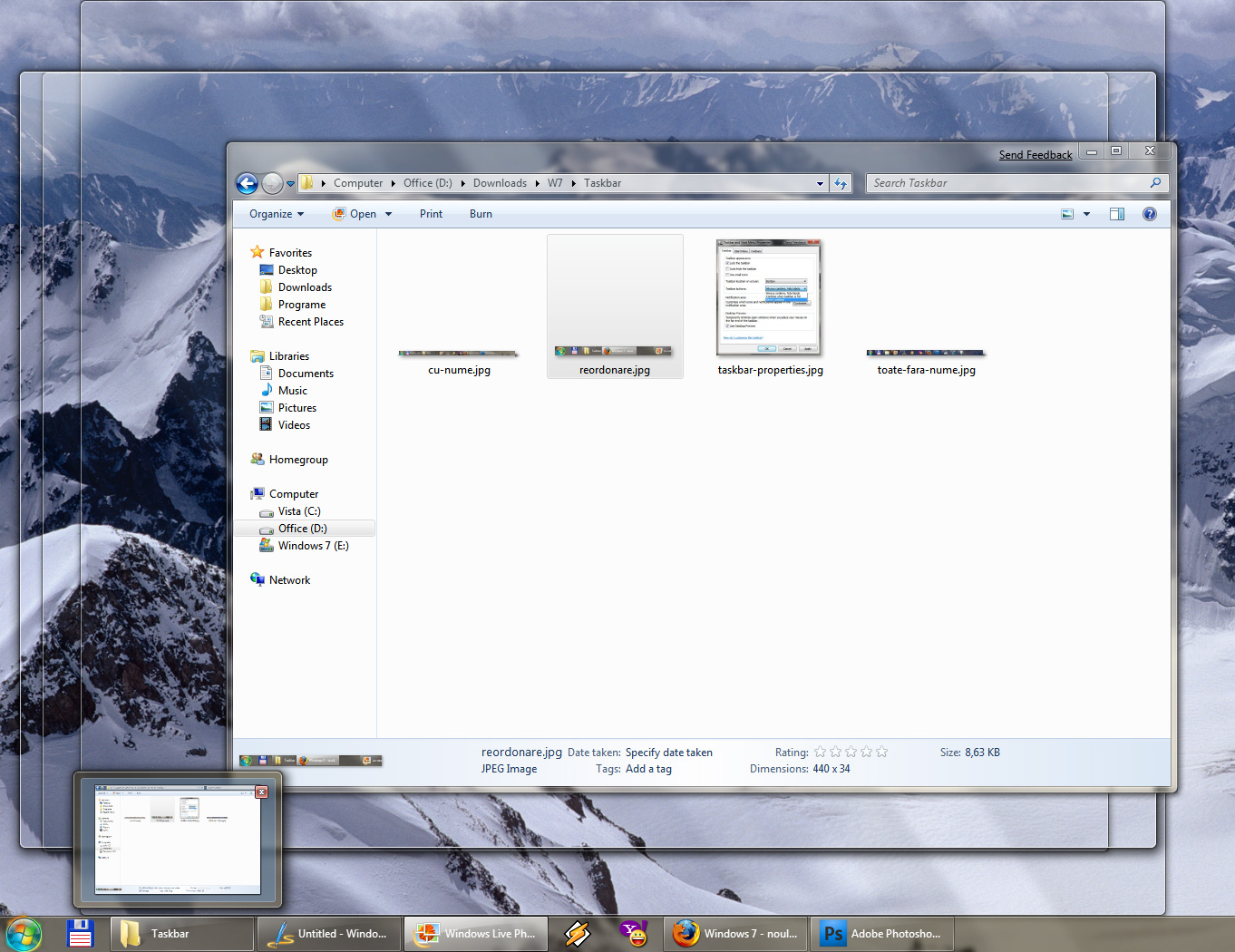Select Favorites in navigation pane
Viewport: 1235px width, 952px height.
pos(281,253)
